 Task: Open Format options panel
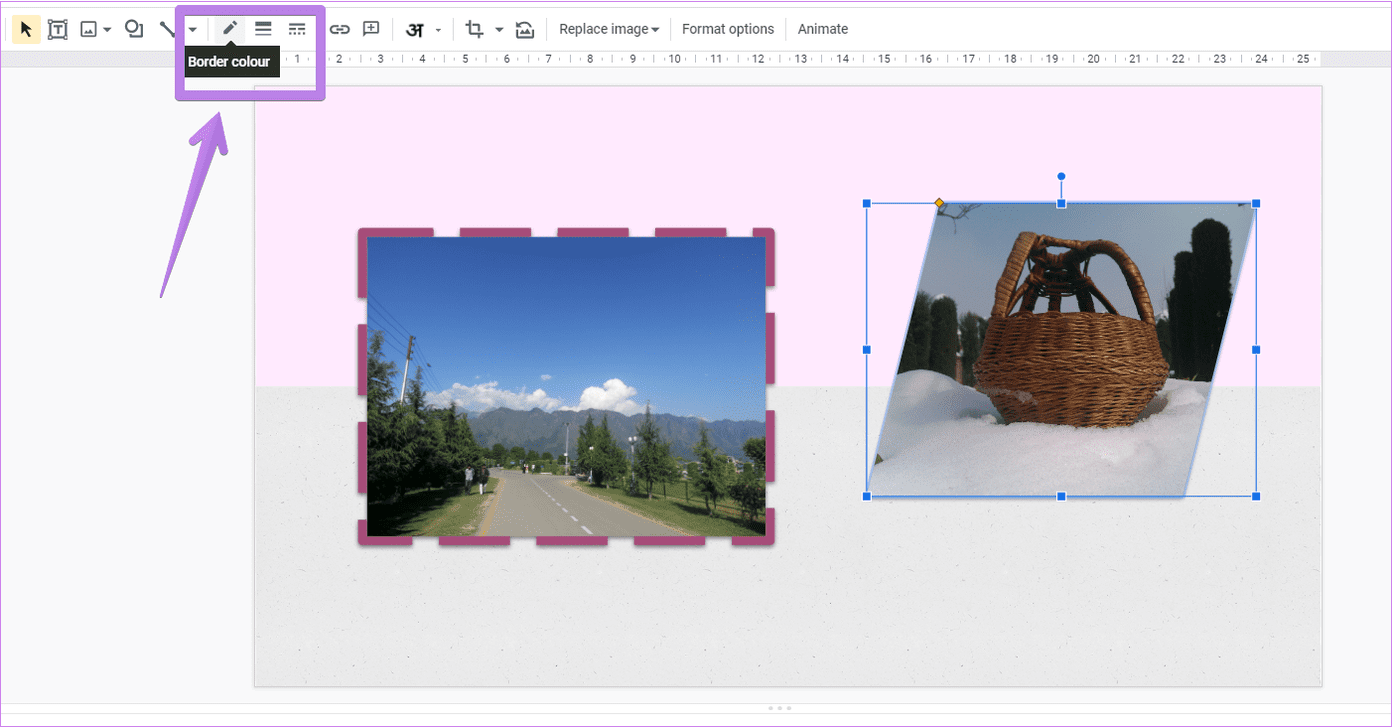click(728, 29)
